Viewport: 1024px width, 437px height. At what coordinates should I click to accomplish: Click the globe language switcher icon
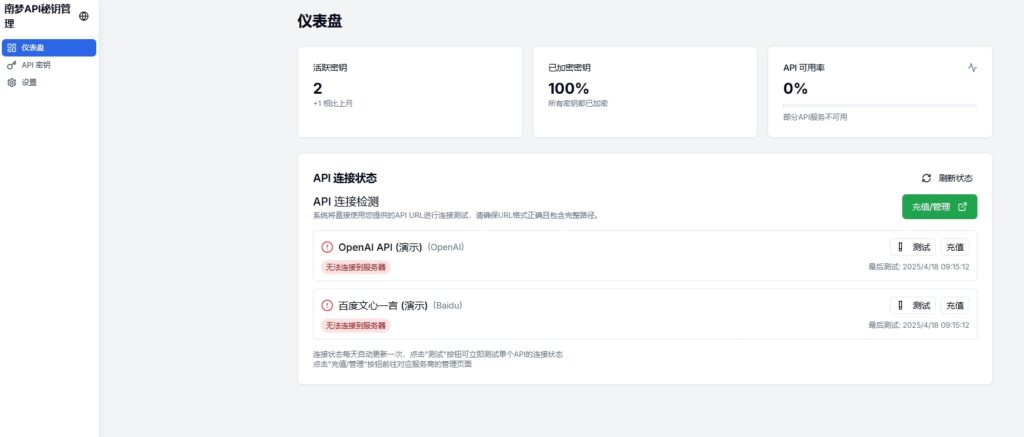(x=83, y=16)
